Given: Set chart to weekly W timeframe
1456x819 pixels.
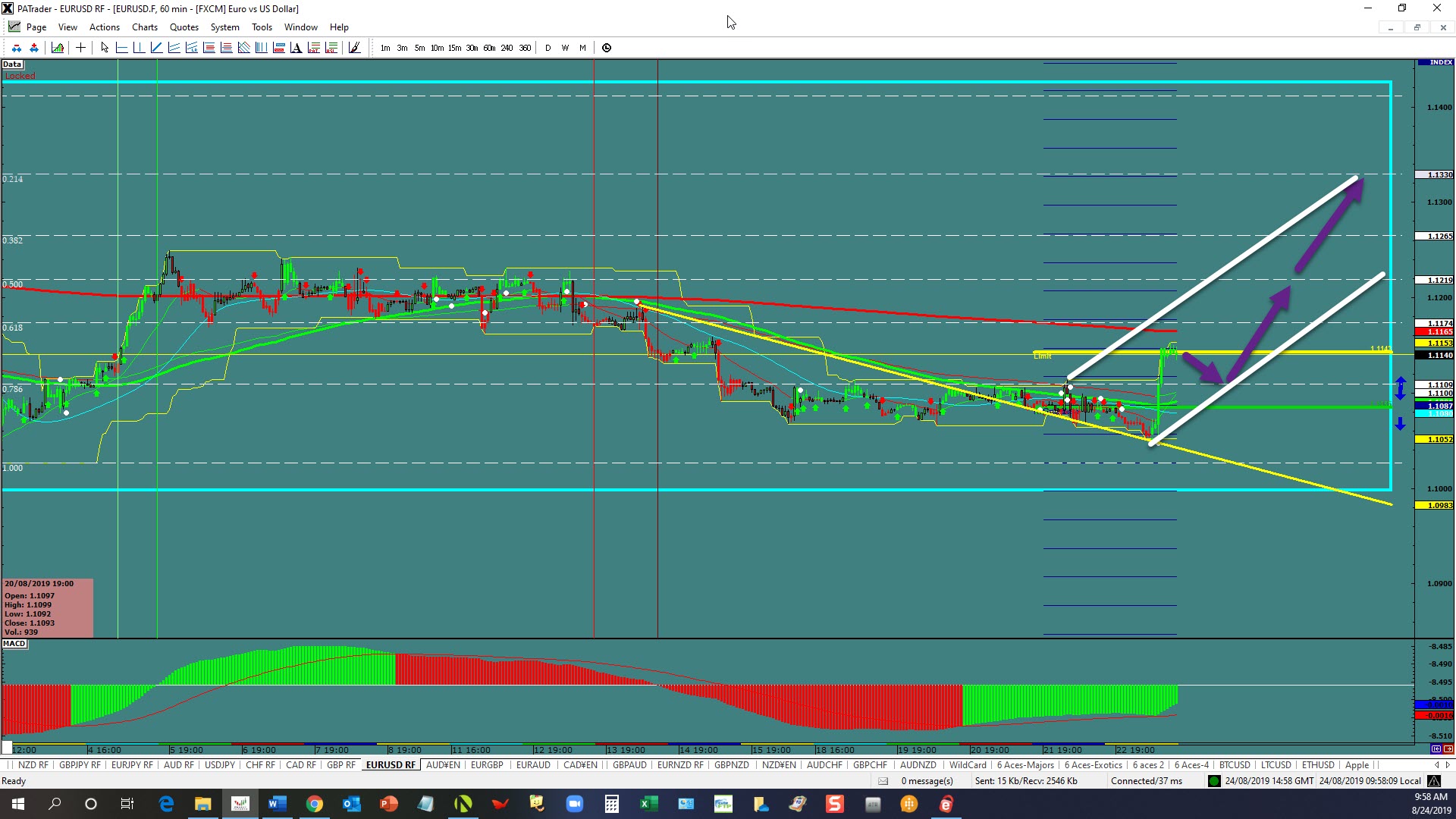Looking at the screenshot, I should point(565,48).
